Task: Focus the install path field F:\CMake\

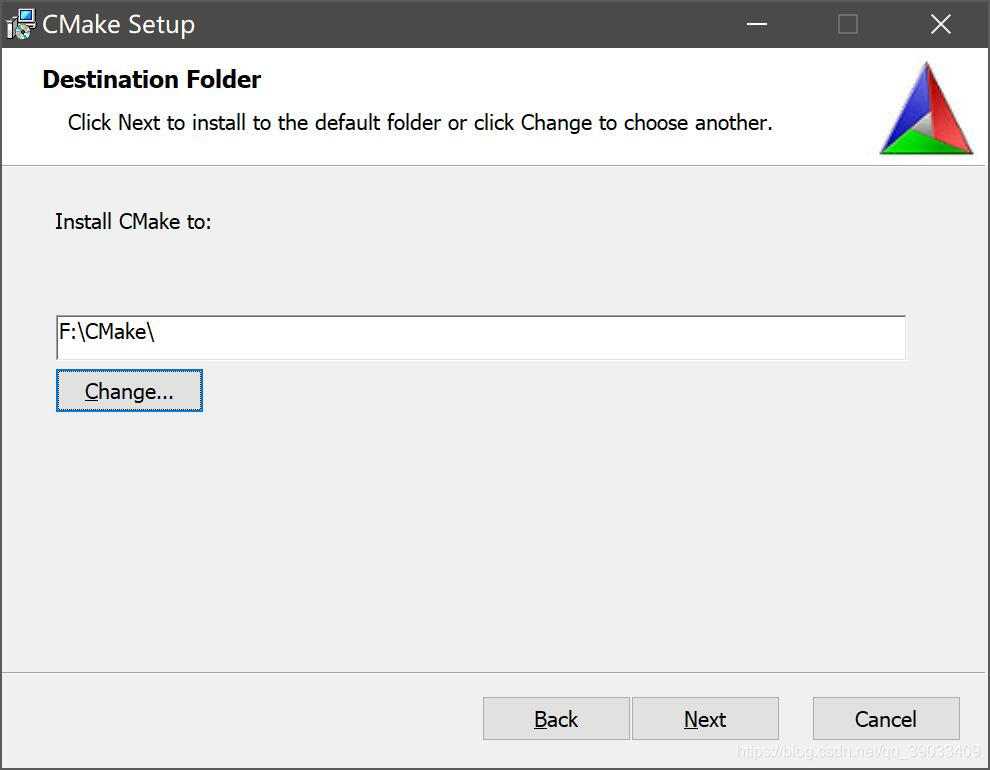Action: click(x=481, y=338)
